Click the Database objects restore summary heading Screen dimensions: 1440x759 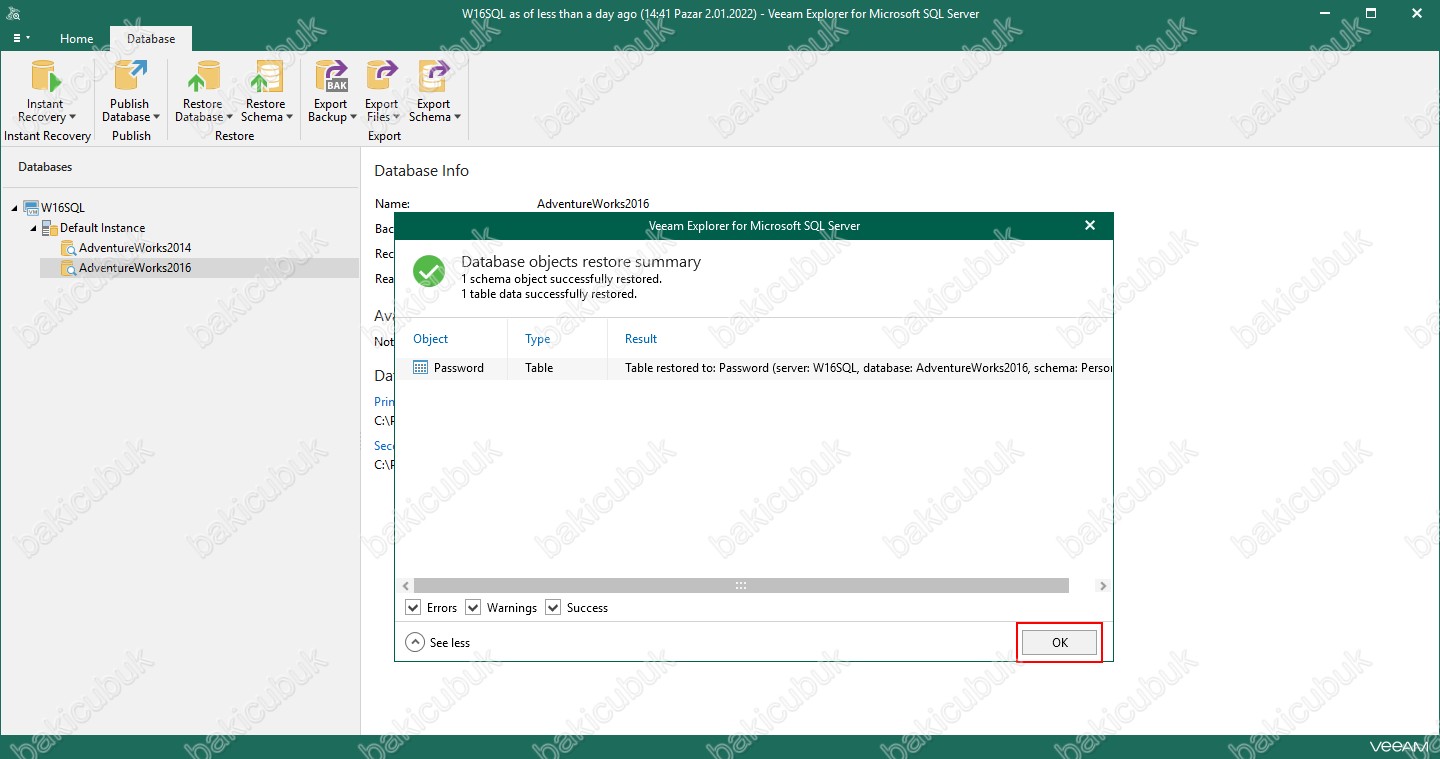581,262
